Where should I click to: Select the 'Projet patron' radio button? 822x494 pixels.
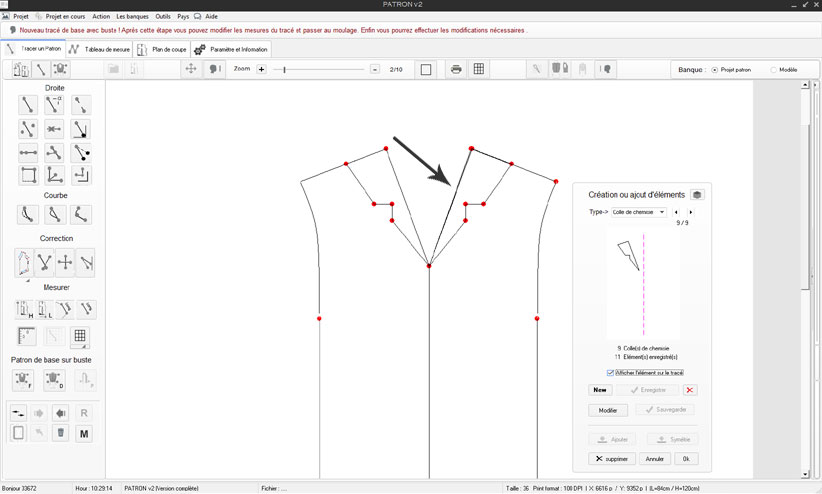714,69
